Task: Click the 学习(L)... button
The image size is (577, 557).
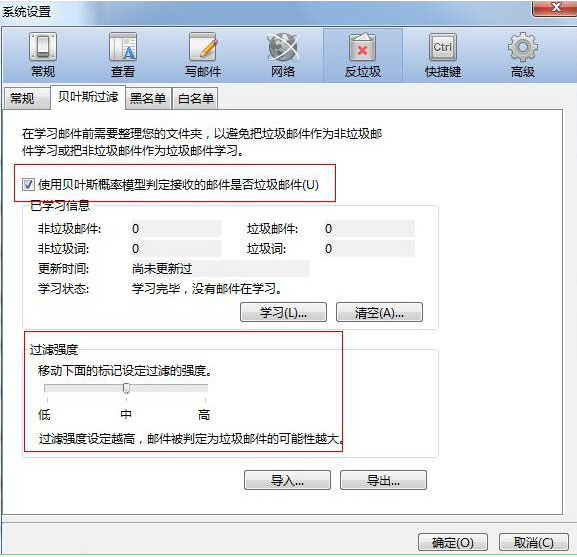Action: click(x=283, y=312)
